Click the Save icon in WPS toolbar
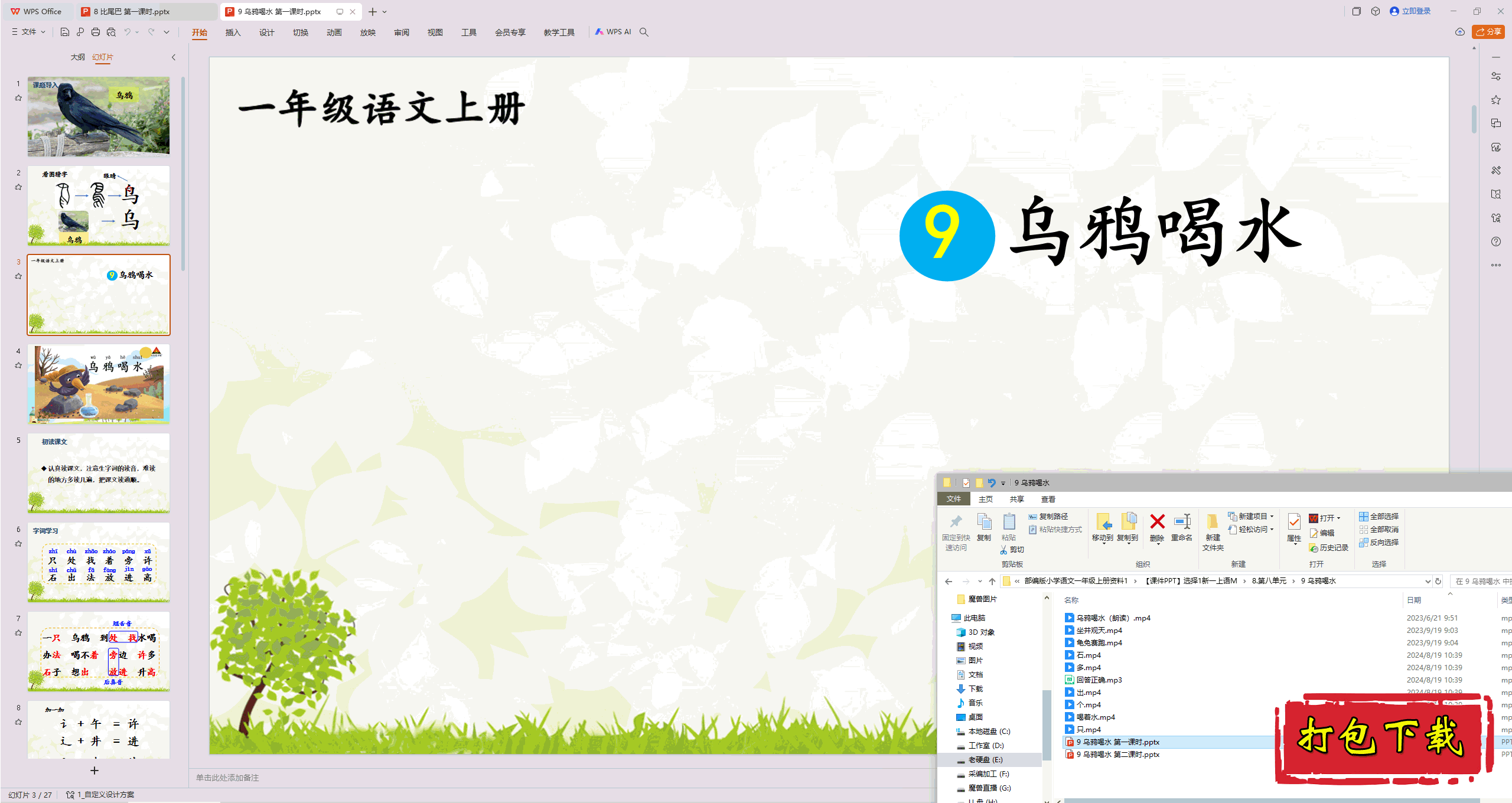 tap(65, 32)
